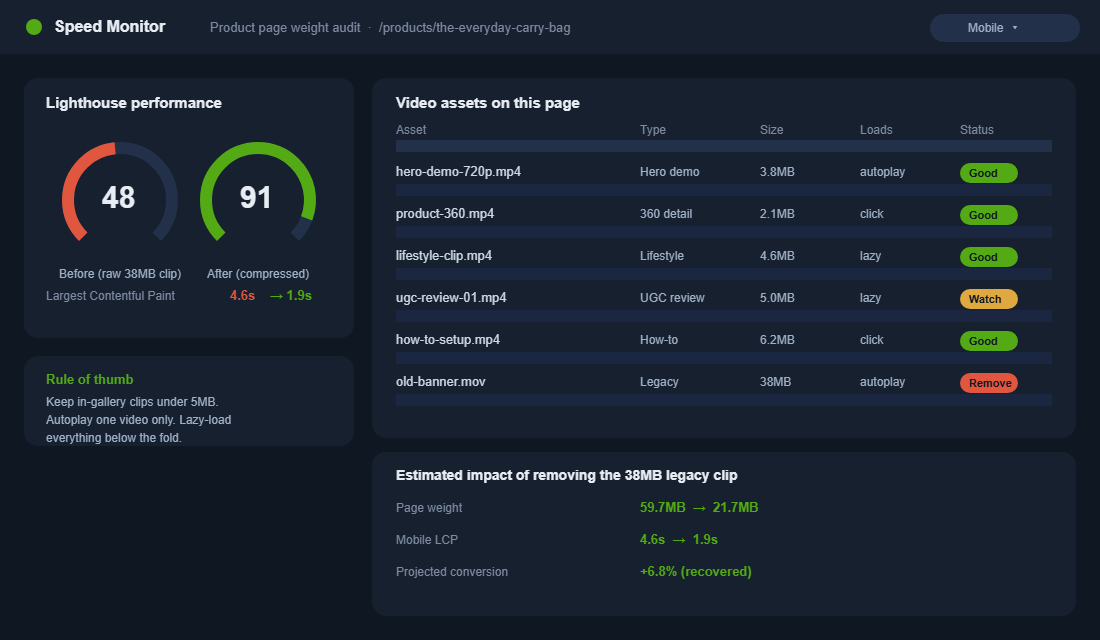1100x640 pixels.
Task: Click the /products/the-everyday-carry-bag path
Action: (x=474, y=28)
